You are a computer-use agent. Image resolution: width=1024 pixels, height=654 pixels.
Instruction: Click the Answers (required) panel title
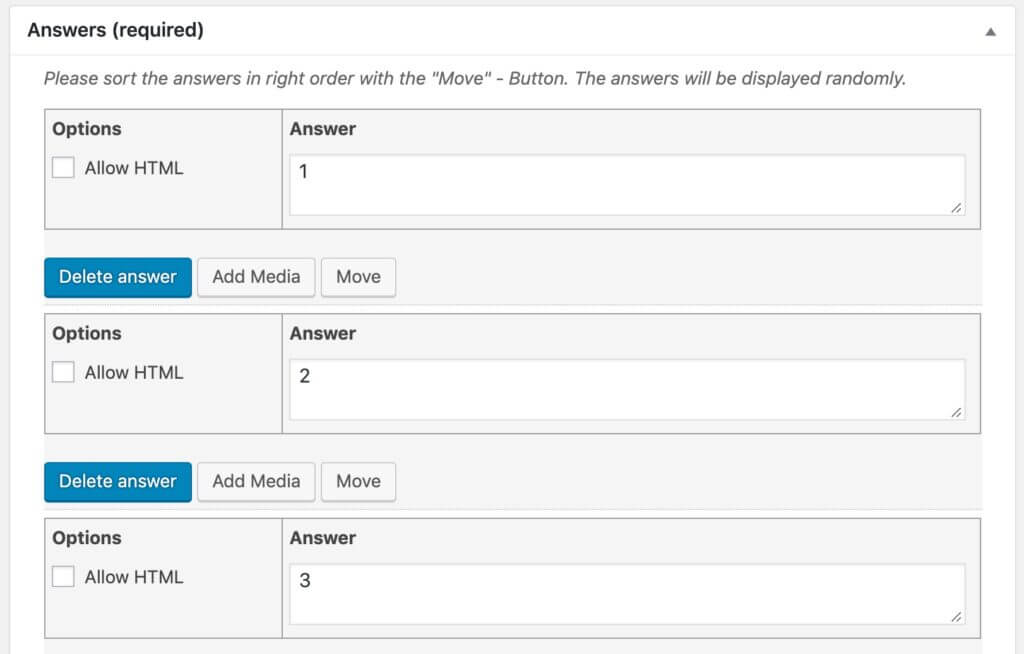click(x=115, y=30)
